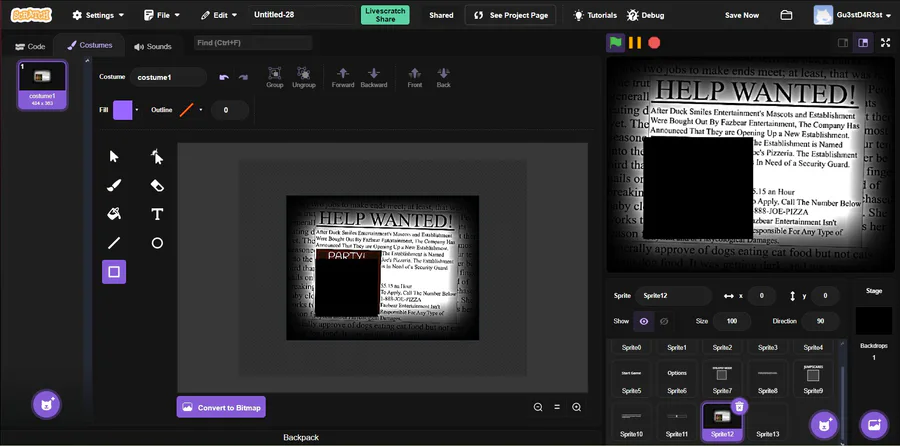Image resolution: width=900 pixels, height=446 pixels.
Task: Open the Outline color swatch
Action: [187, 110]
